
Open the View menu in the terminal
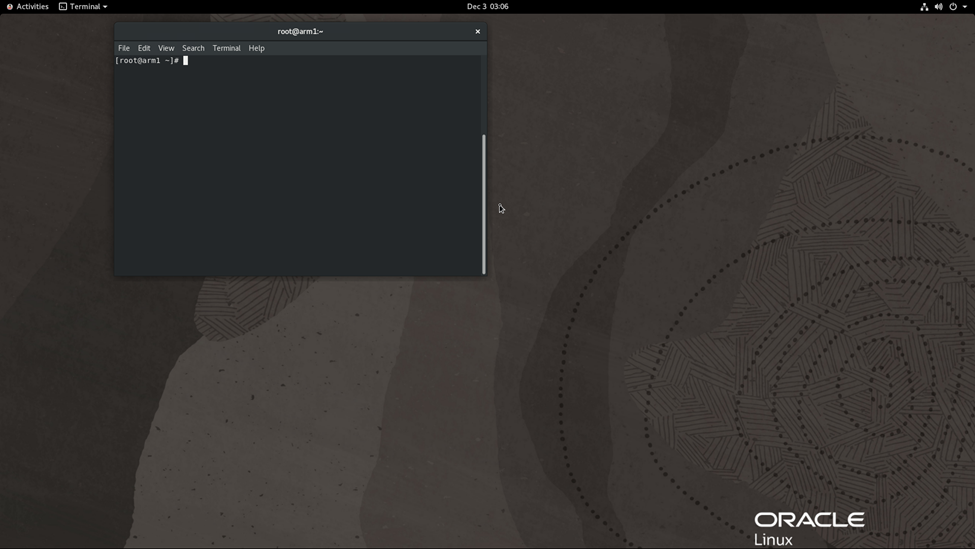click(x=166, y=48)
